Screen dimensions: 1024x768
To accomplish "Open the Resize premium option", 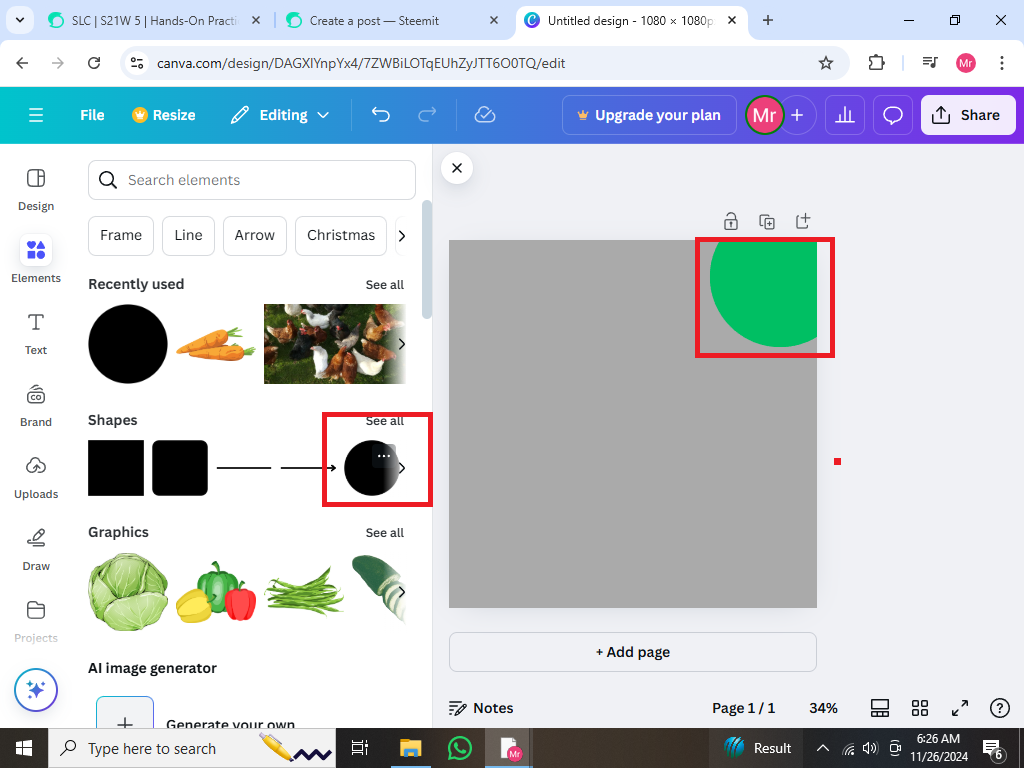I will (x=164, y=115).
